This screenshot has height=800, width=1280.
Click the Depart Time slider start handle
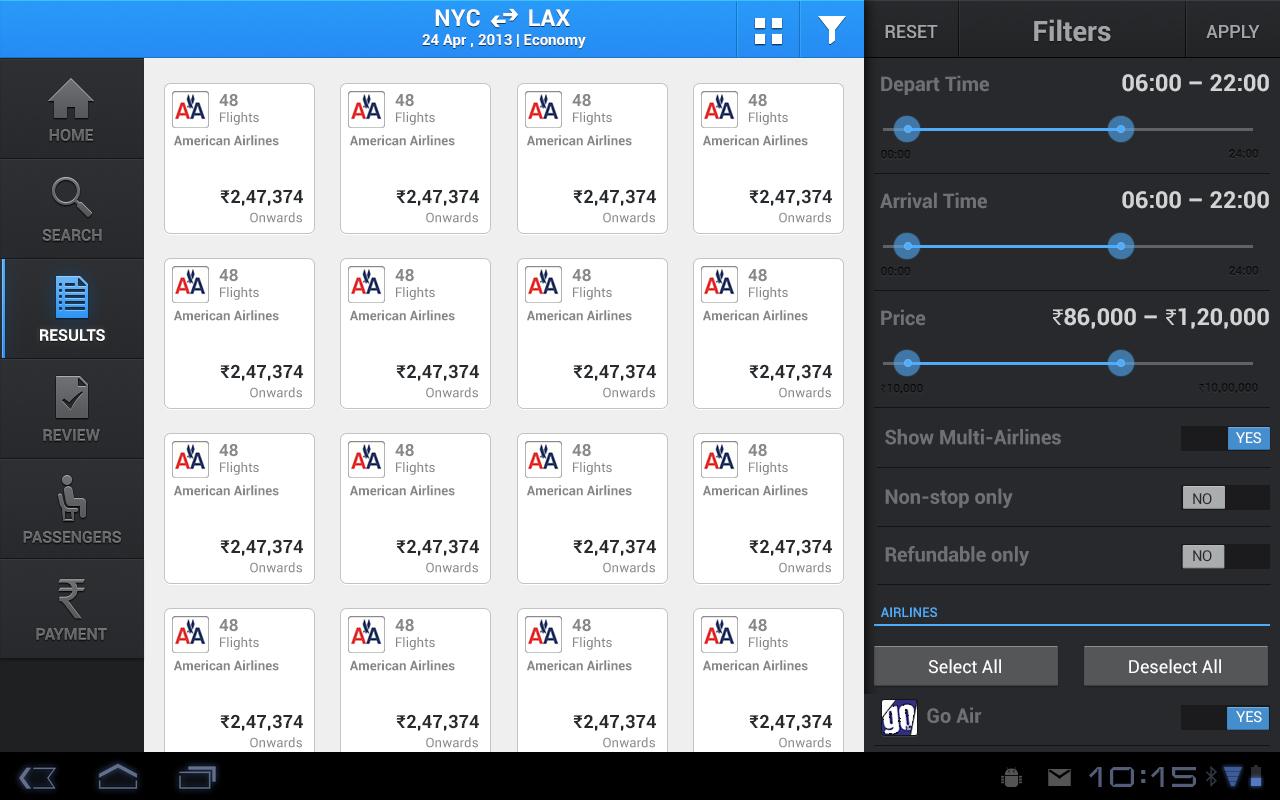click(907, 129)
